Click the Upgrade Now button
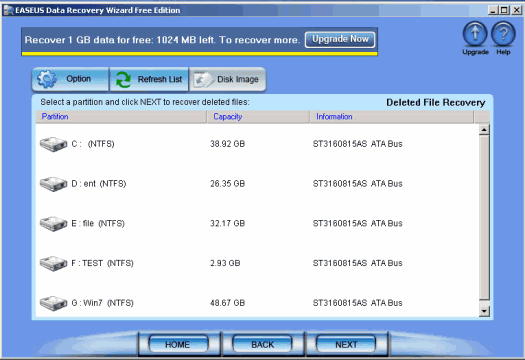Viewport: 525px width, 360px height. [x=340, y=40]
